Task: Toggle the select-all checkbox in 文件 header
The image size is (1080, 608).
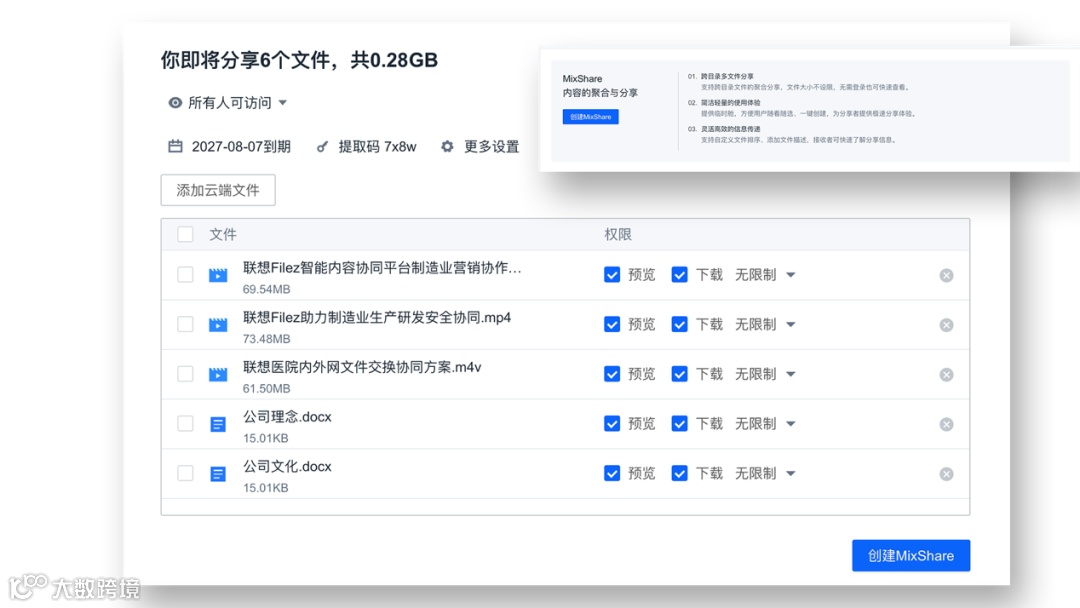Action: (185, 234)
